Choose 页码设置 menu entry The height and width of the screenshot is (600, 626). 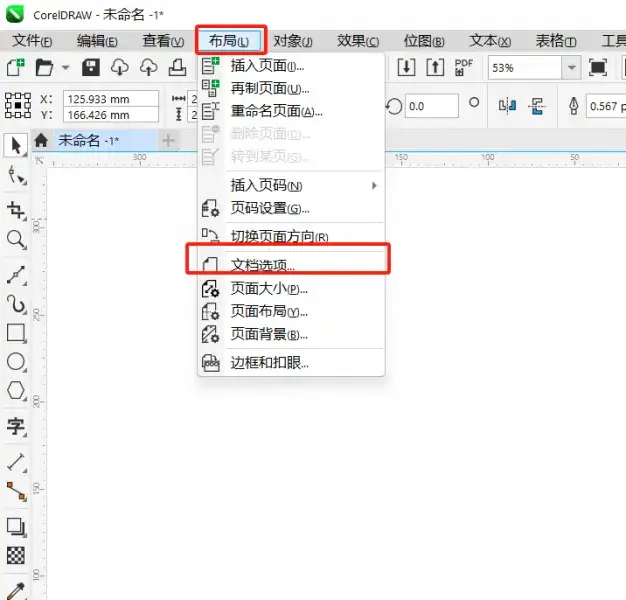291,208
